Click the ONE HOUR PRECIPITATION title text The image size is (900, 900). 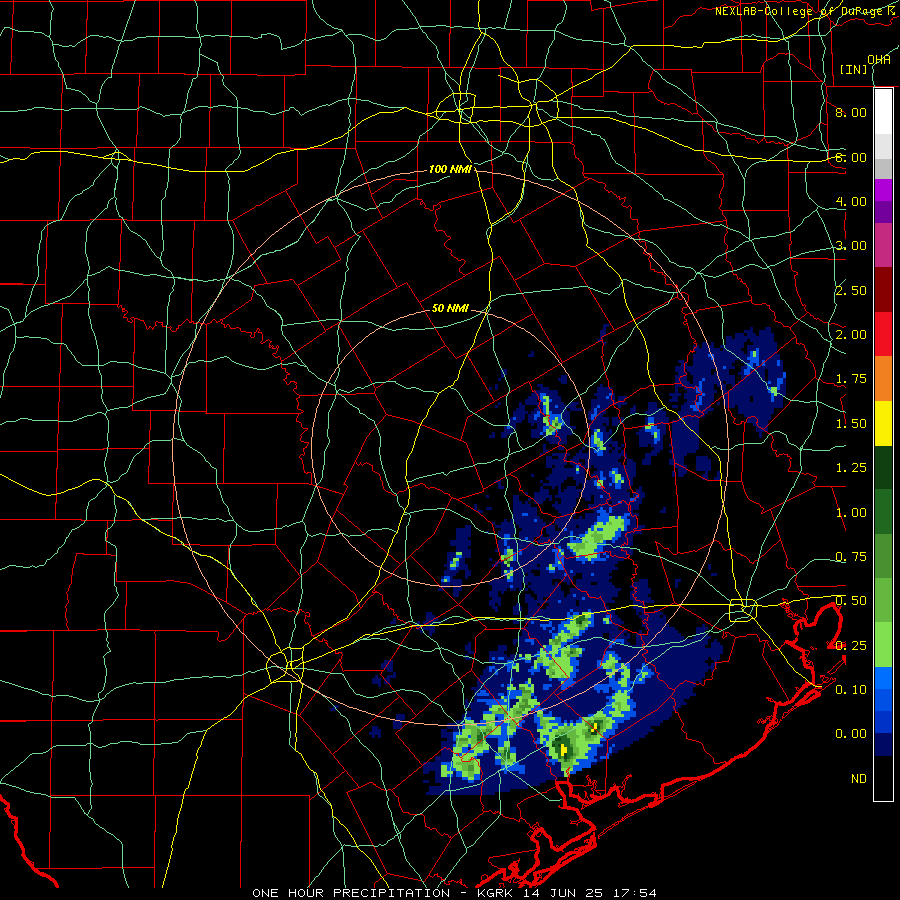coord(351,893)
